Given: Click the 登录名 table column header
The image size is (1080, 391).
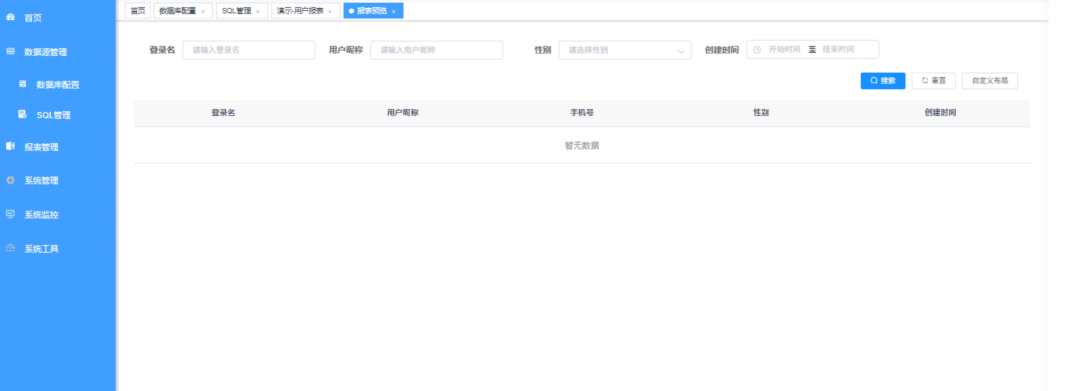Looking at the screenshot, I should click(223, 113).
